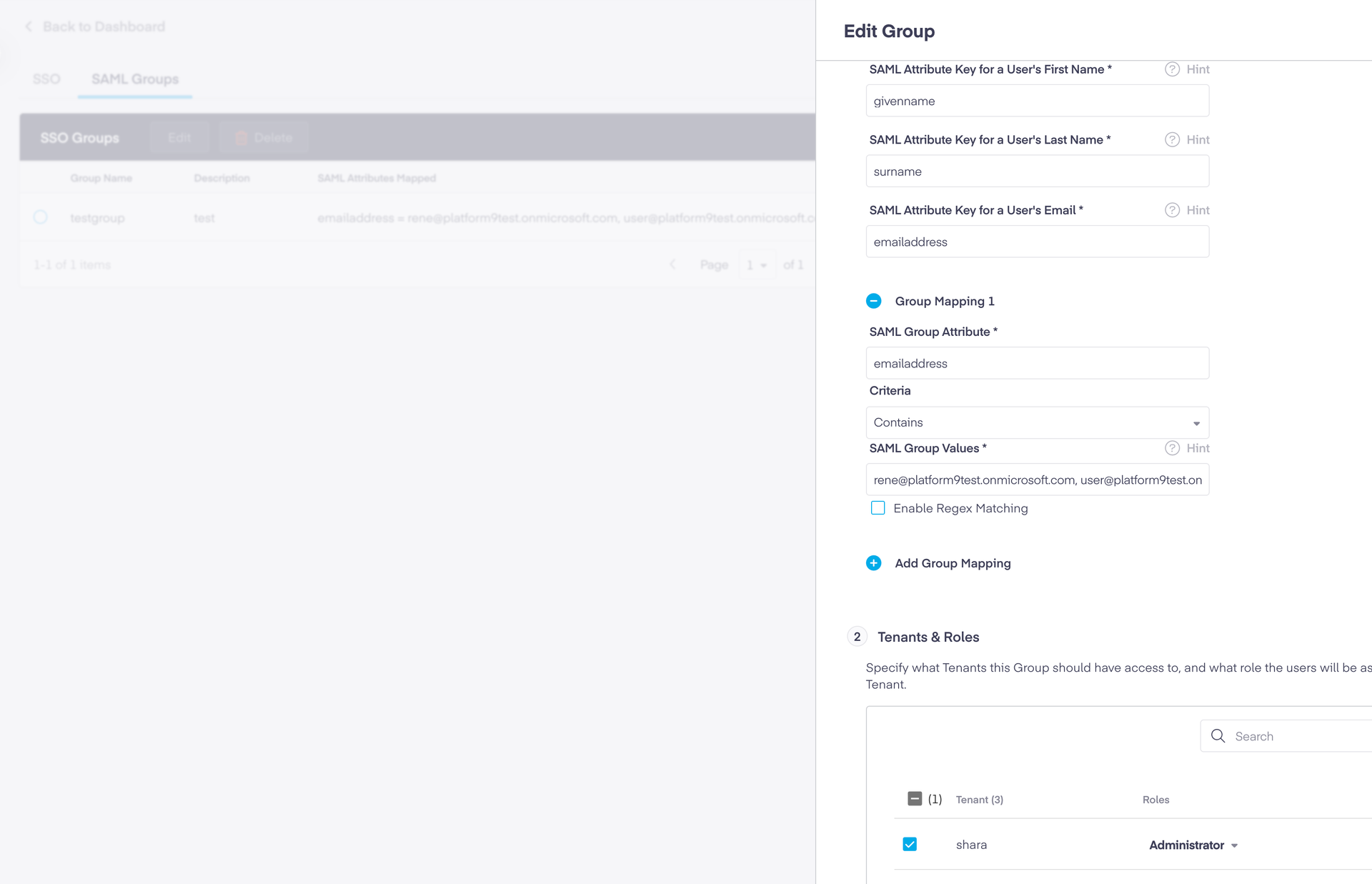1372x884 pixels.
Task: Click the Email attribute hint question icon
Action: coord(1172,210)
